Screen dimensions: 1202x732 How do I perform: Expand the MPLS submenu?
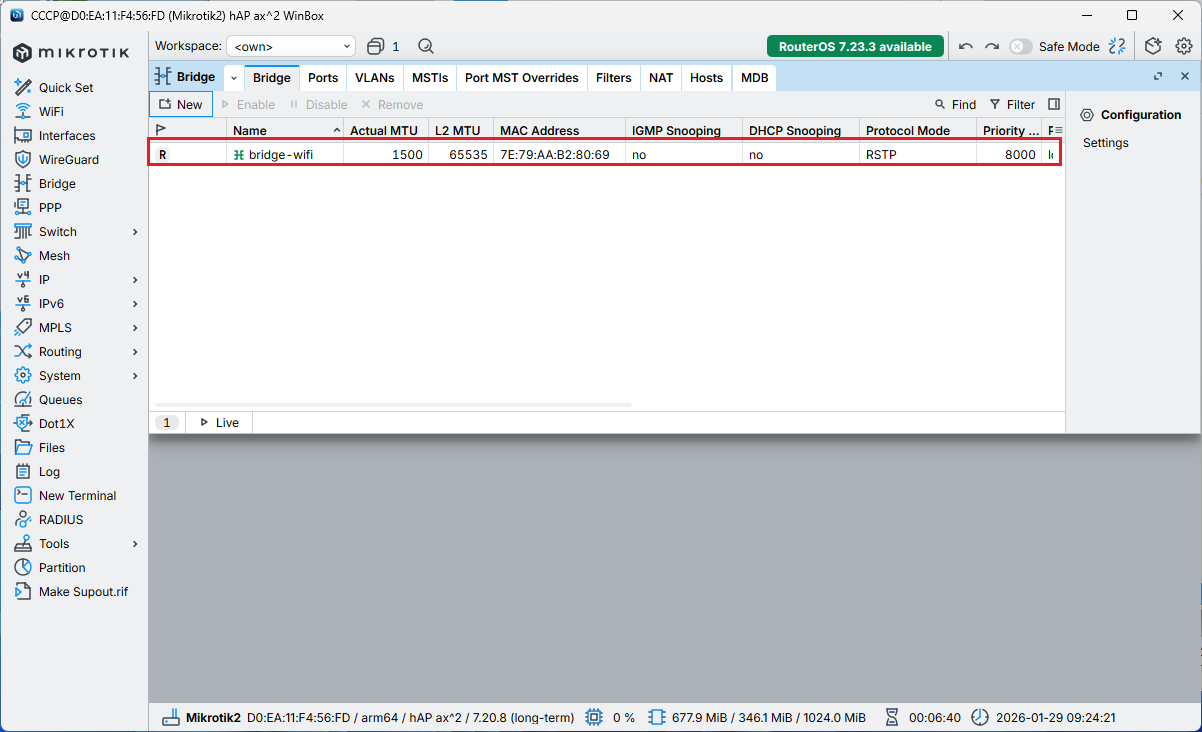[x=135, y=327]
